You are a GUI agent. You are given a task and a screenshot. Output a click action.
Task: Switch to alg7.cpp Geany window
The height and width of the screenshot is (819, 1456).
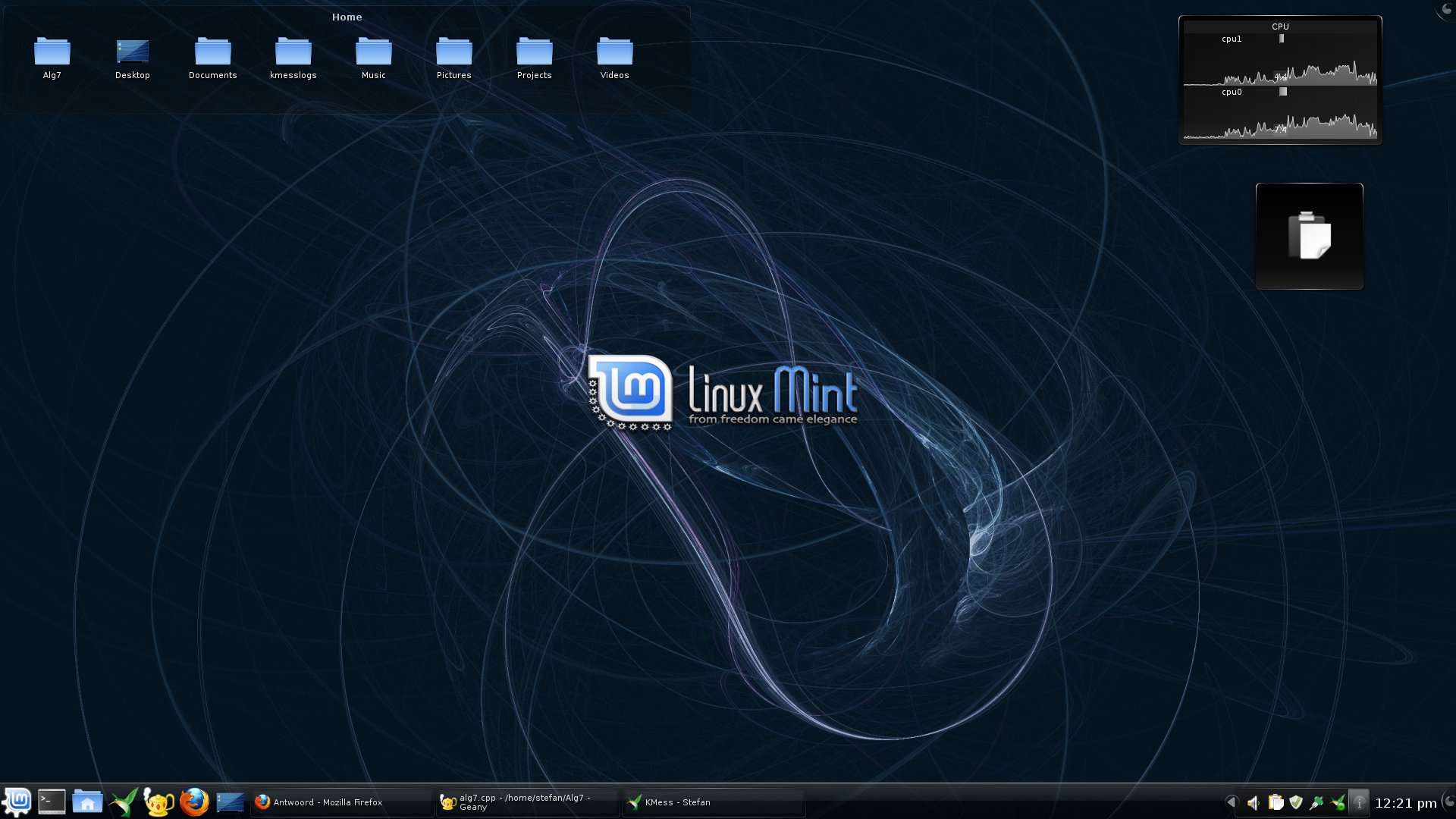(527, 802)
